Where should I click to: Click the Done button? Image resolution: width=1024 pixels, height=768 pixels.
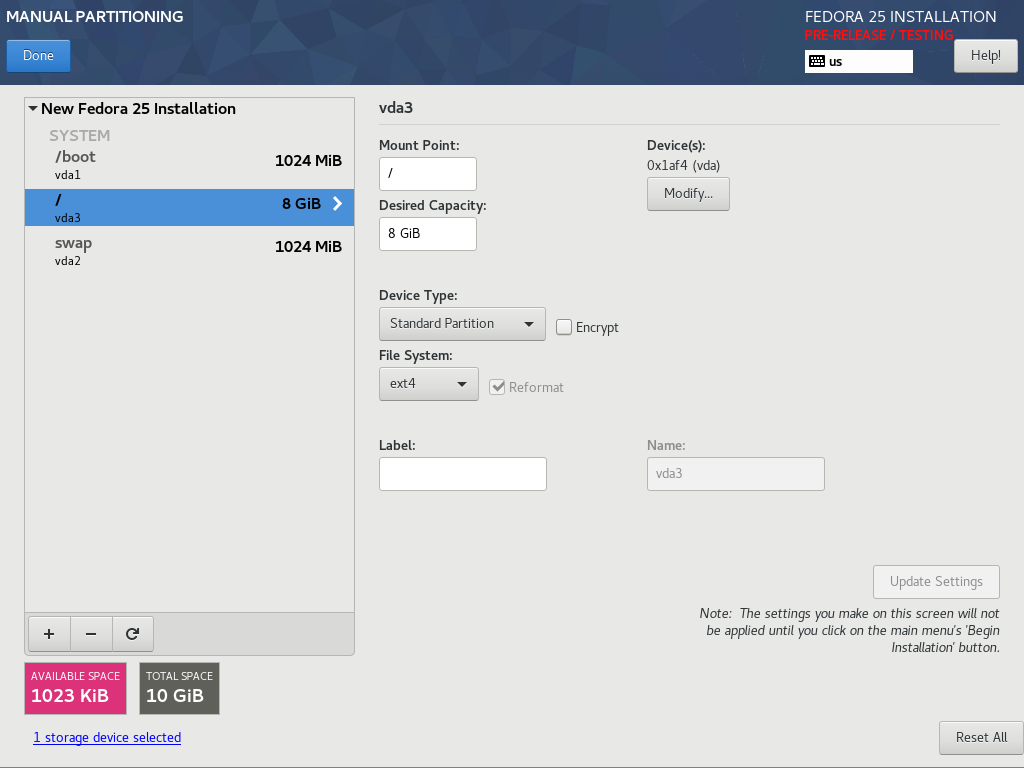tap(39, 56)
